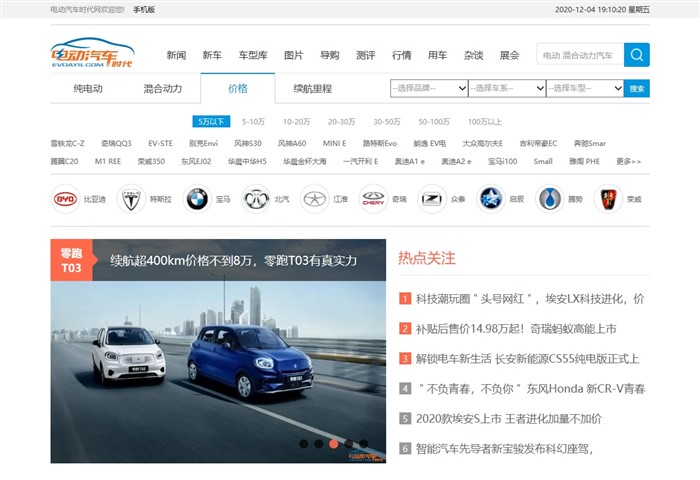Go to first carousel slide dot
The image size is (700, 480).
(304, 444)
